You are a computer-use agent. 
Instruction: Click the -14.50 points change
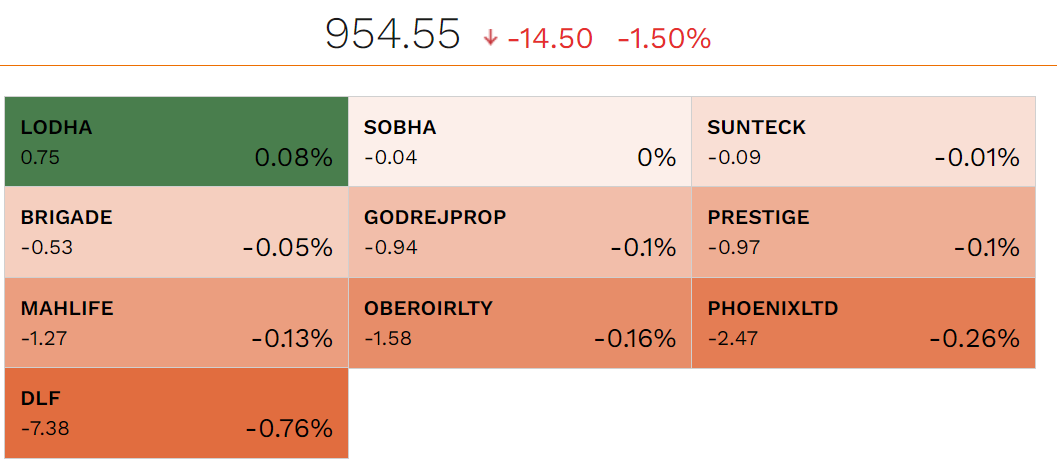[550, 39]
